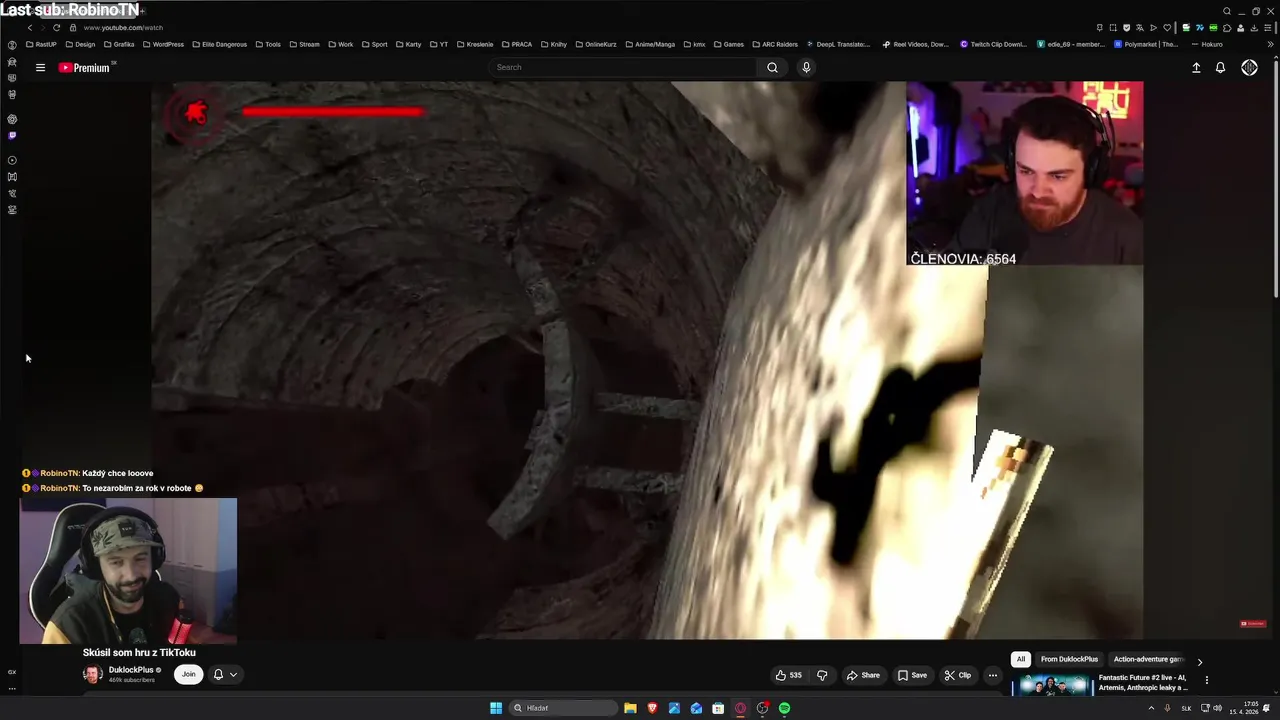Reload the page with refresh icon
This screenshot has height=720, width=1280.
click(56, 27)
